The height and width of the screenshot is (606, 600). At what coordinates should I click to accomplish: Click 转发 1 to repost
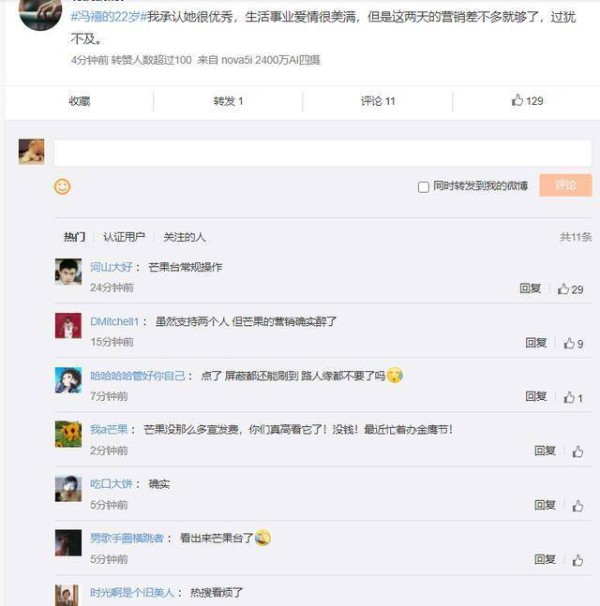[228, 101]
